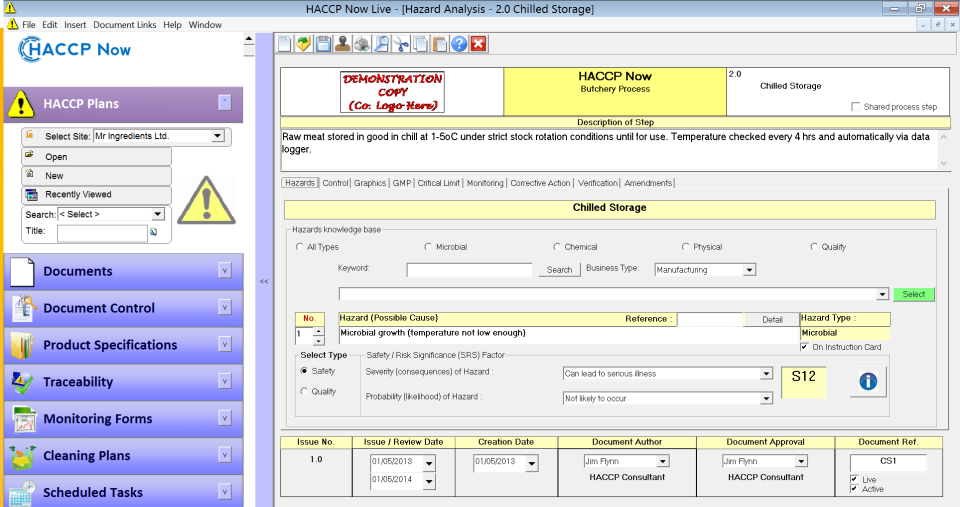The width and height of the screenshot is (960, 507).
Task: Click the Keyword input field
Action: click(470, 270)
